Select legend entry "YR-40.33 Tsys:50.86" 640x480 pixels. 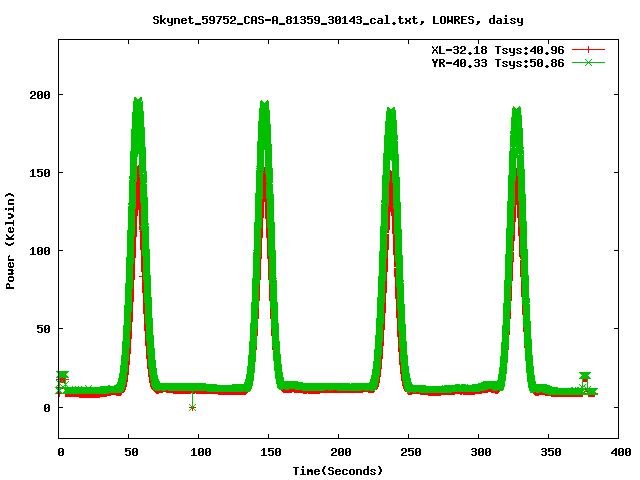(x=498, y=63)
